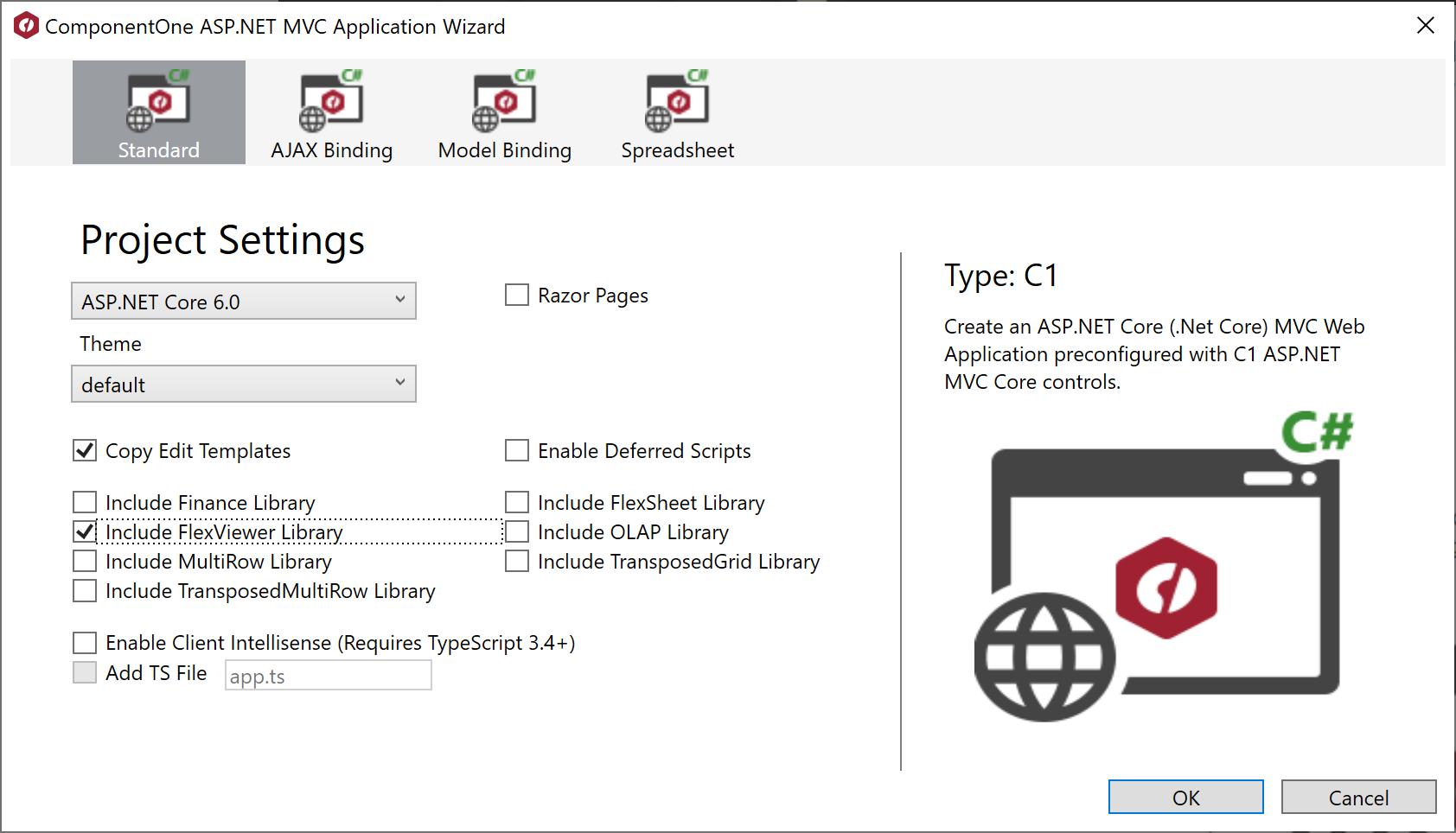The image size is (1456, 833).
Task: Confirm the wizard with OK
Action: 1186,798
